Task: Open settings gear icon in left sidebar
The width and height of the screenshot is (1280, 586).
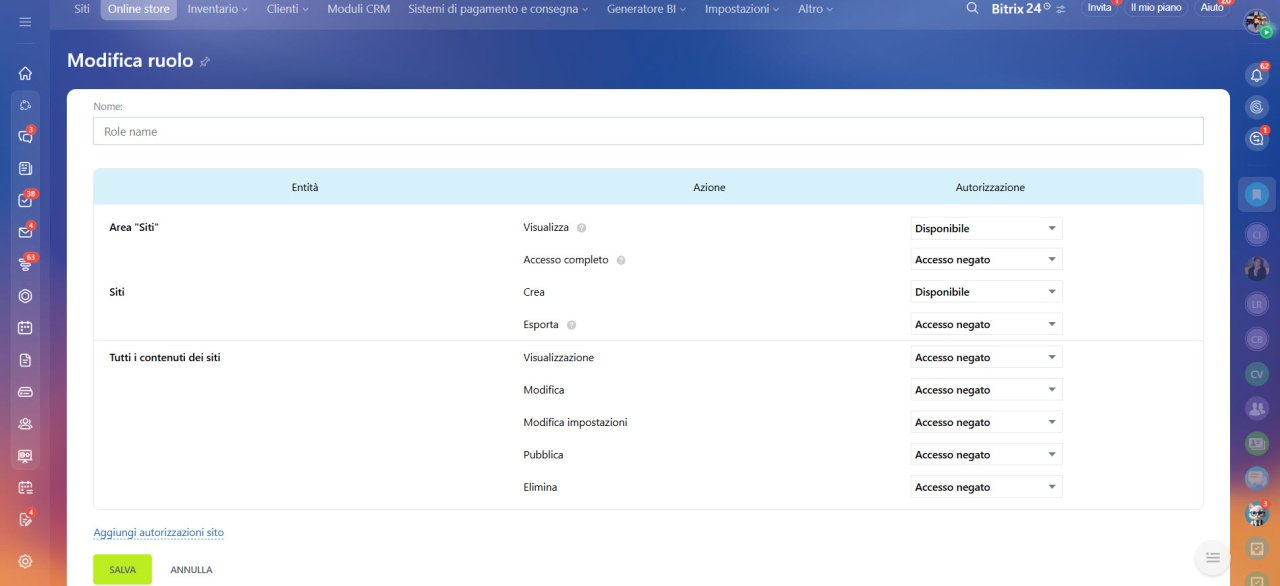Action: click(25, 561)
